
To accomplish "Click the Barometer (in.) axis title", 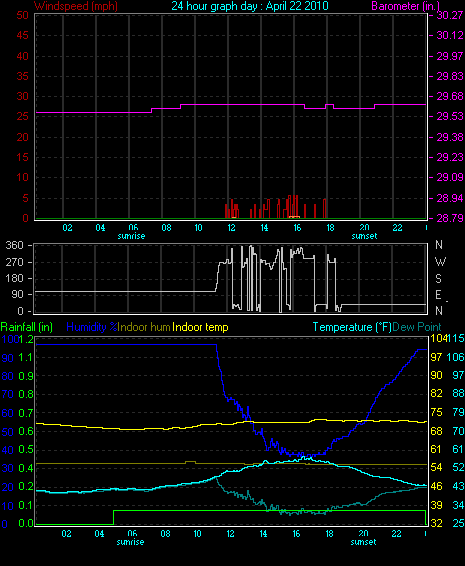I will click(x=405, y=6).
